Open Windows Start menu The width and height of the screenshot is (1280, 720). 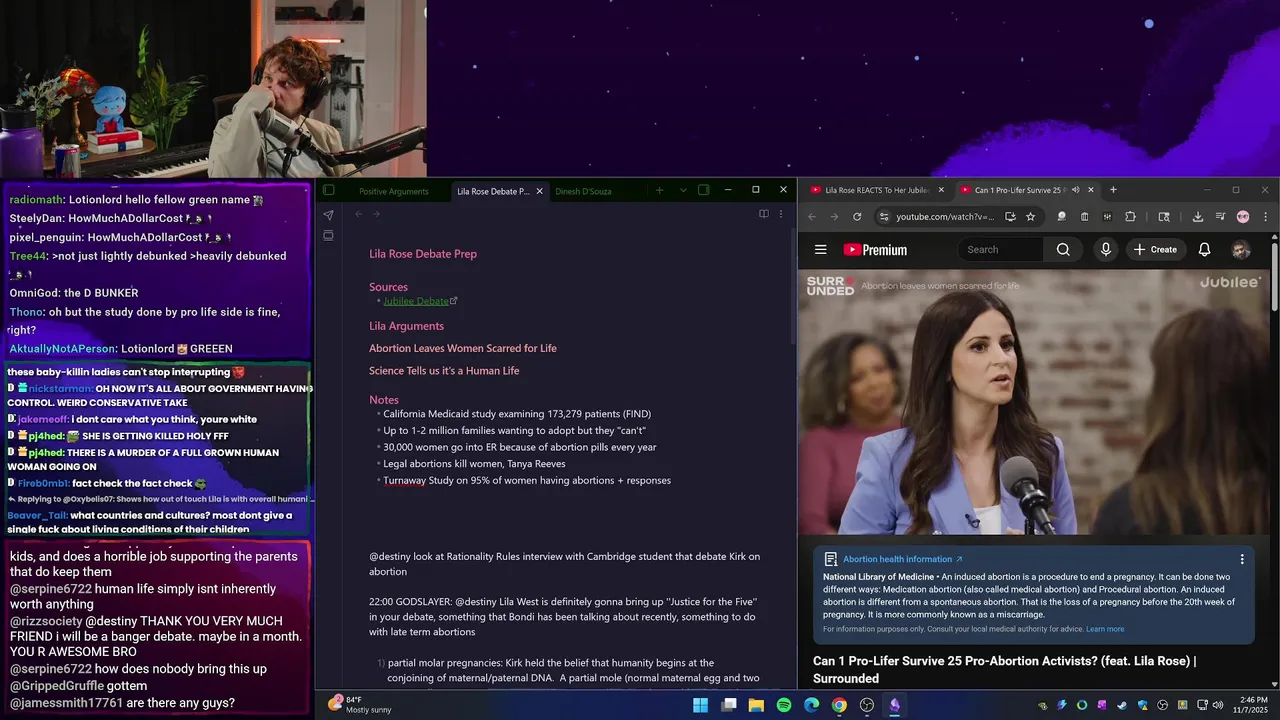[x=700, y=705]
